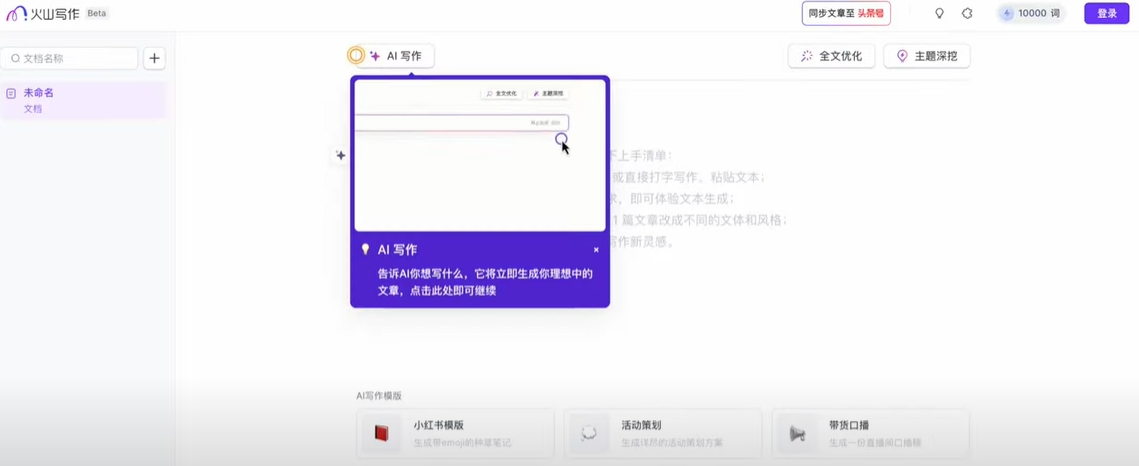Open the lightbulb tips icon
The height and width of the screenshot is (466, 1139).
click(x=939, y=13)
